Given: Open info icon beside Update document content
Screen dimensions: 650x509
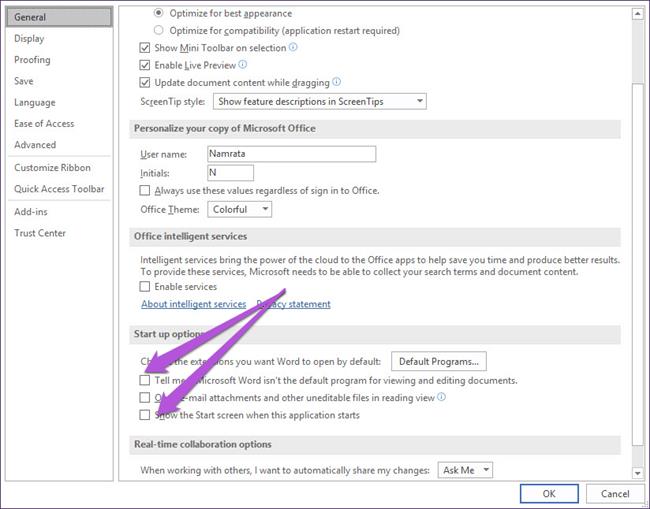Looking at the screenshot, I should (x=337, y=82).
